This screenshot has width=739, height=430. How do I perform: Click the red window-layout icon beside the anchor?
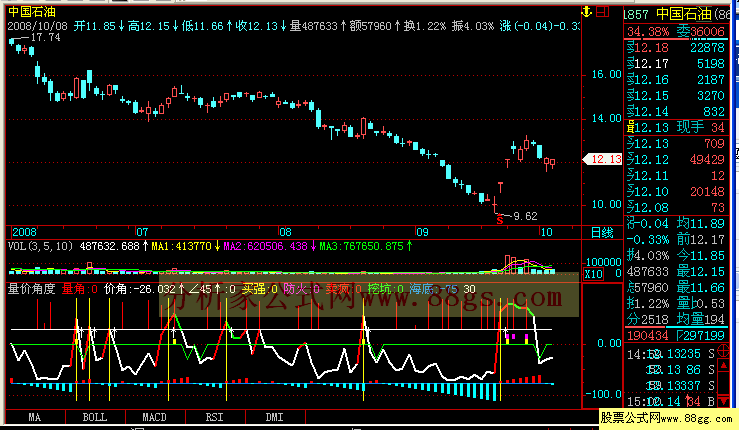tap(603, 11)
